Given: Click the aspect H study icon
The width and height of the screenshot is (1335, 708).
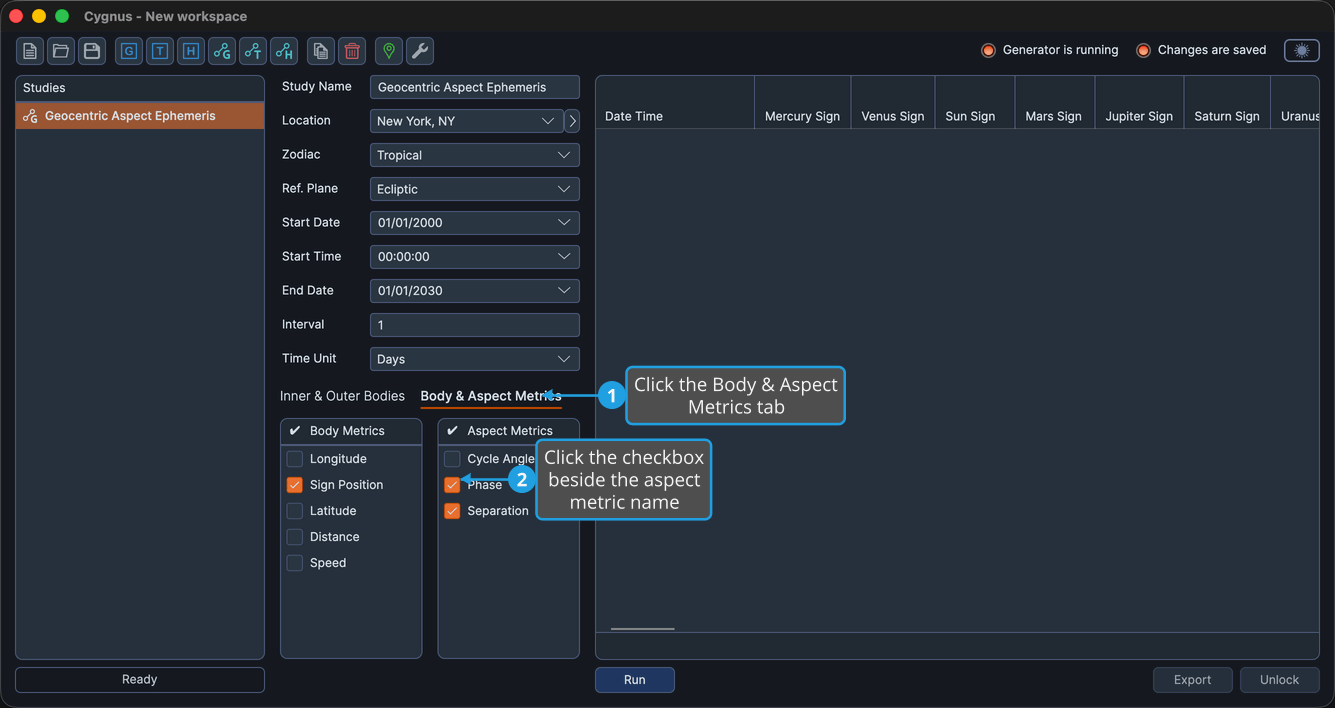Looking at the screenshot, I should point(284,51).
